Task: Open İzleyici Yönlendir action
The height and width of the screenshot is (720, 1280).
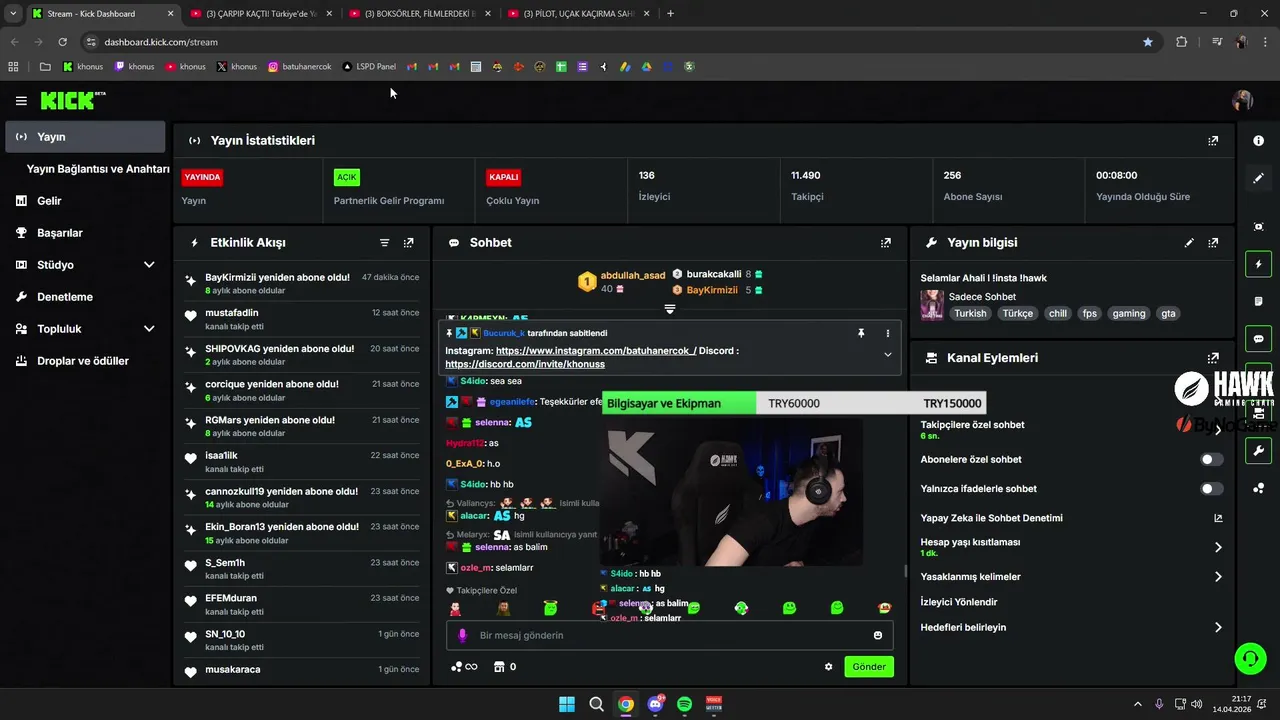Action: coord(959,602)
